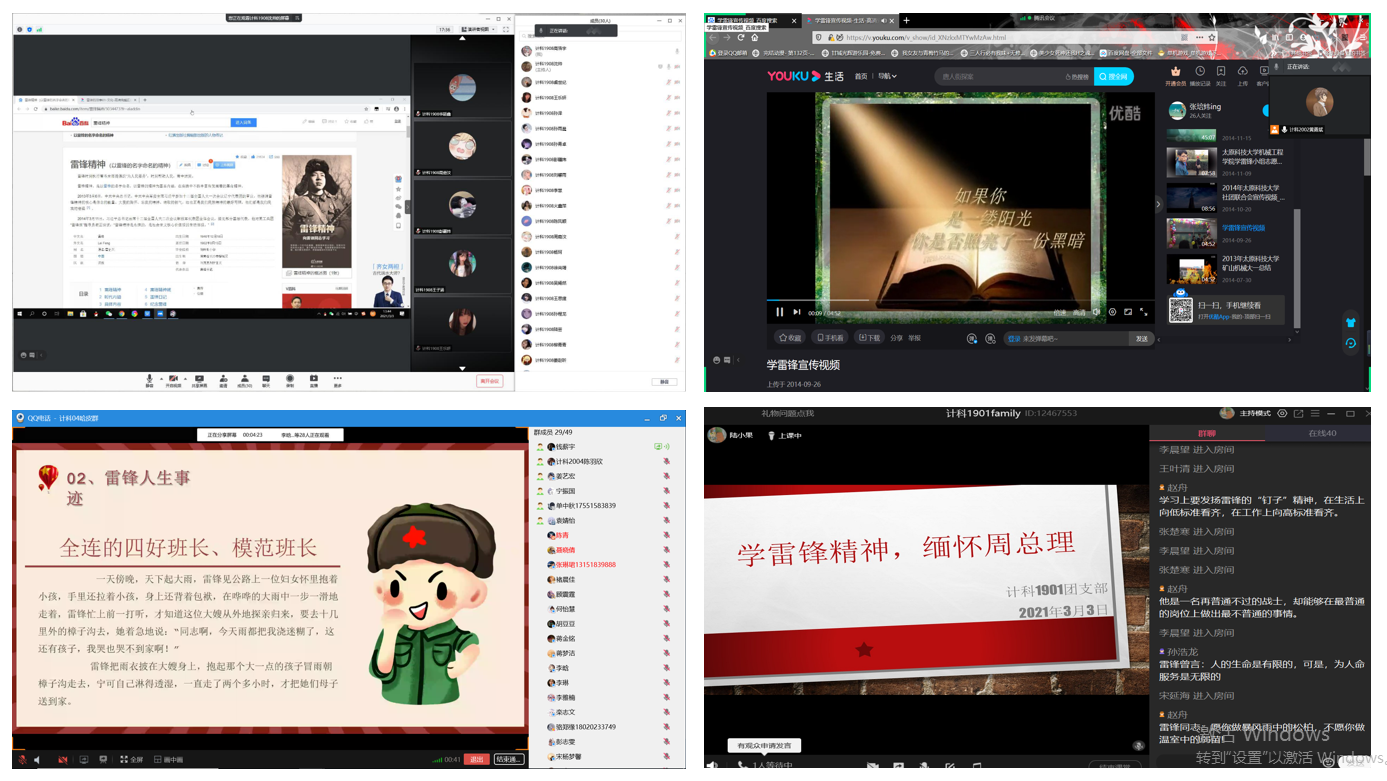Screen dimensions: 1387x781
Task: Expand the audio options arrow beside microphone
Action: [x=159, y=378]
